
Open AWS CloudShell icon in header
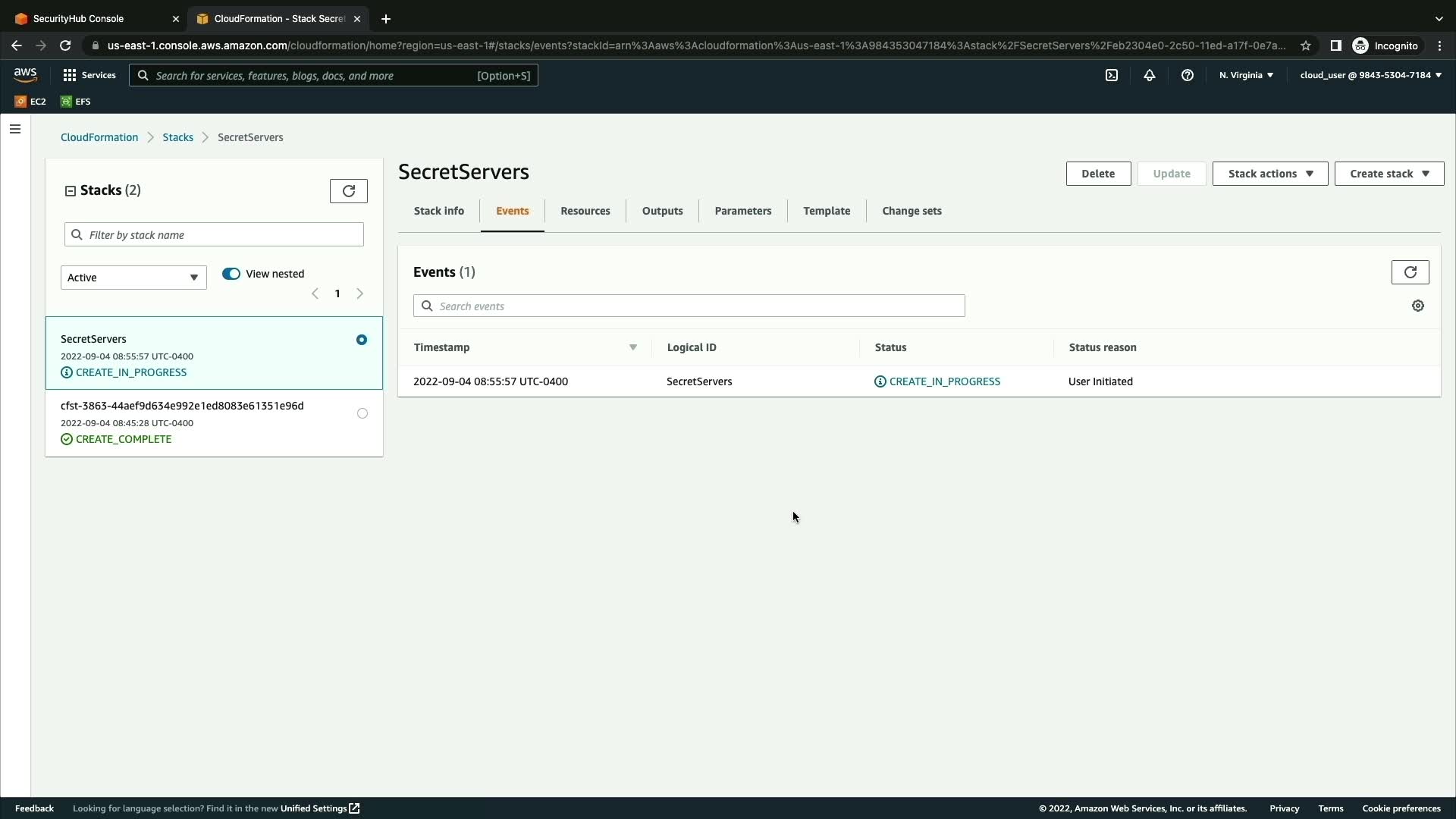tap(1112, 75)
